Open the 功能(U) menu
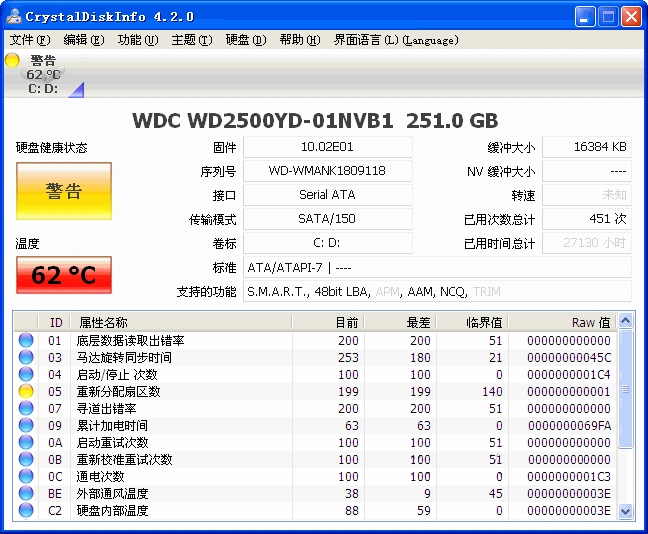The image size is (648, 534). [x=137, y=40]
